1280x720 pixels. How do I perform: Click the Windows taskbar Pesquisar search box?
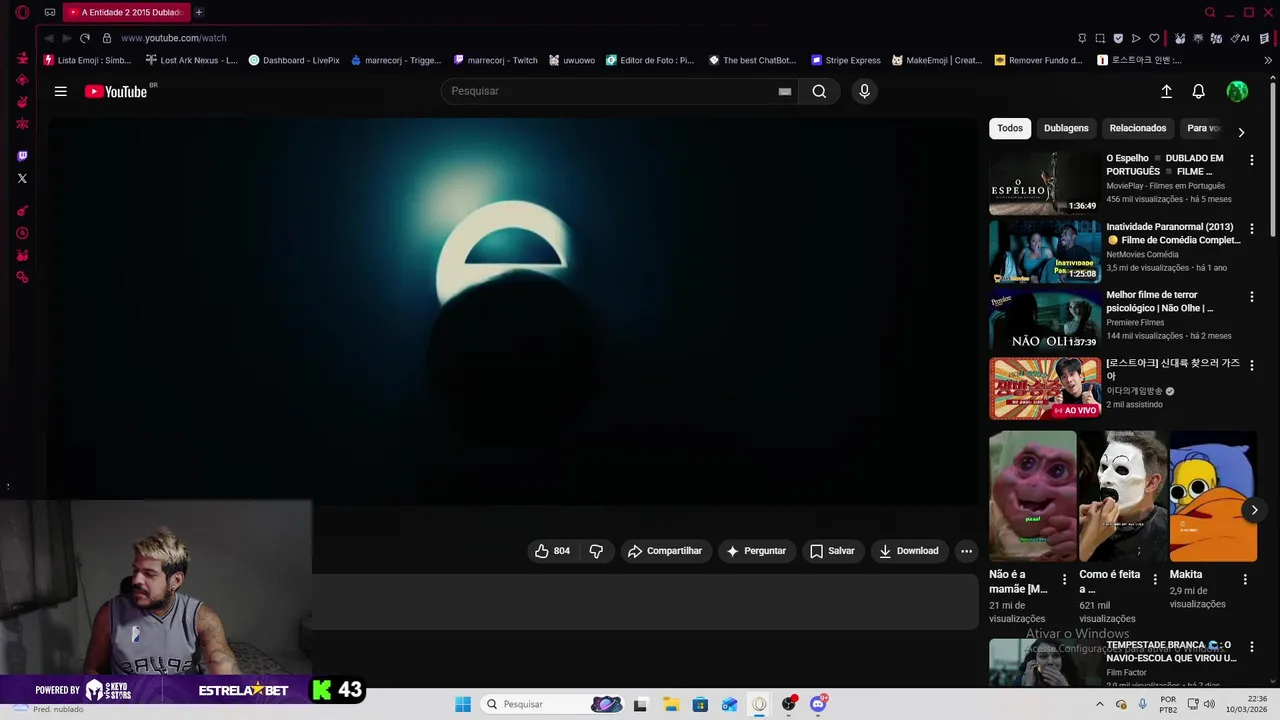553,704
